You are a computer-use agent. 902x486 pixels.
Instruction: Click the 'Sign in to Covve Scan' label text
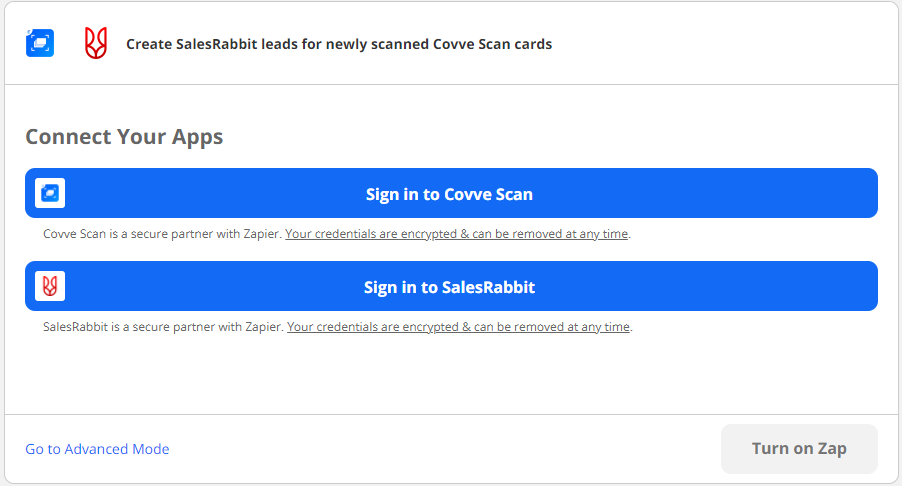coord(449,194)
